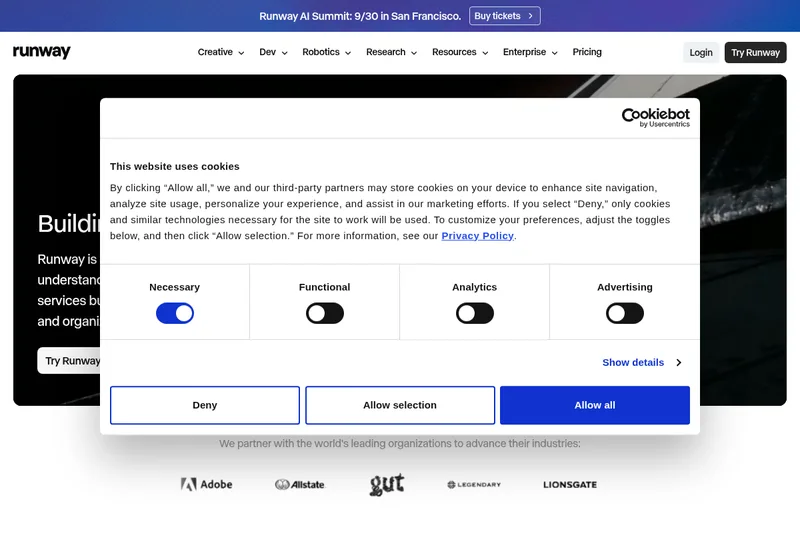This screenshot has height=533, width=800.
Task: Click Try Runway in the header
Action: tap(755, 53)
